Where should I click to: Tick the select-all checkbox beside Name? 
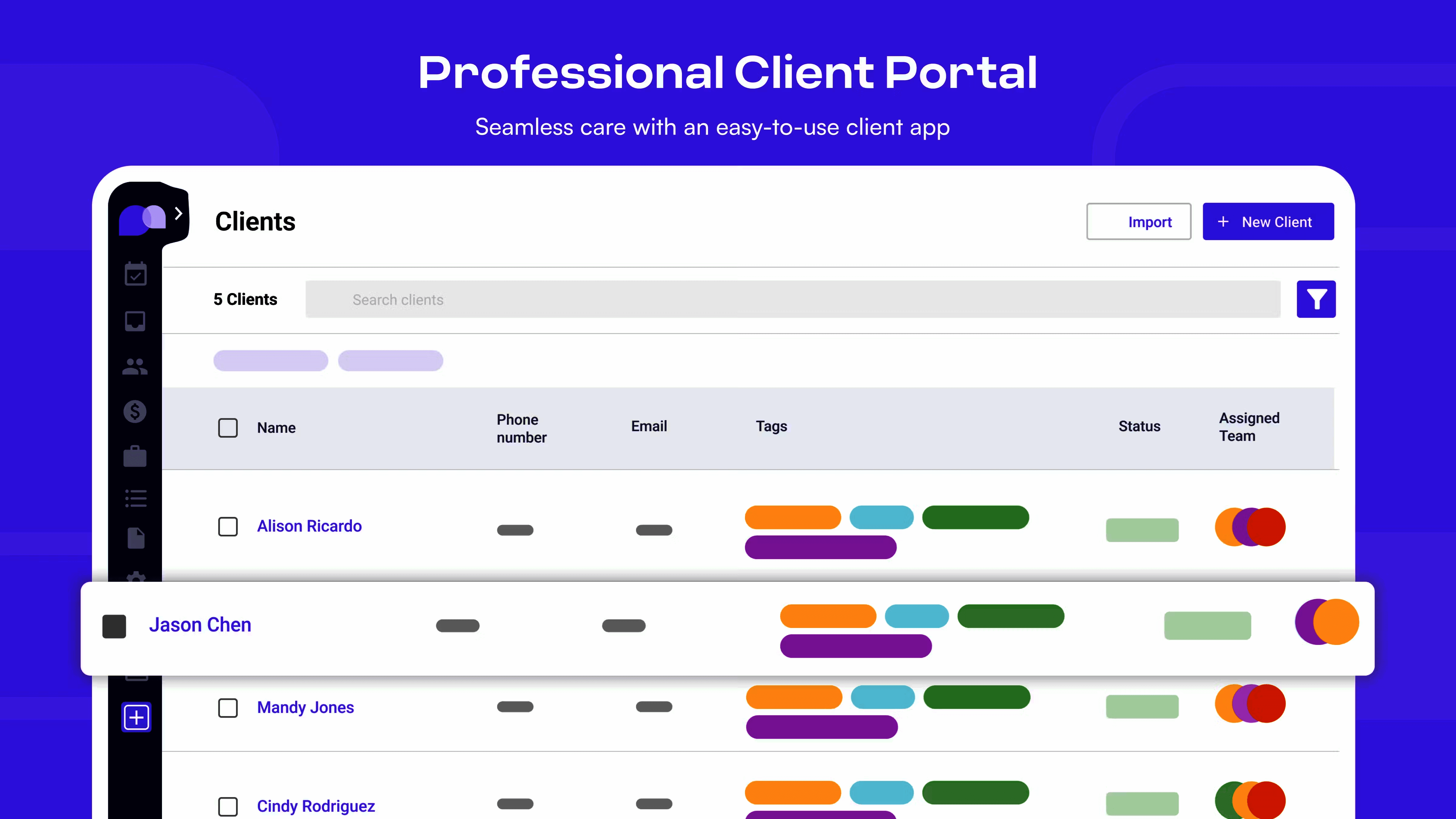[228, 428]
